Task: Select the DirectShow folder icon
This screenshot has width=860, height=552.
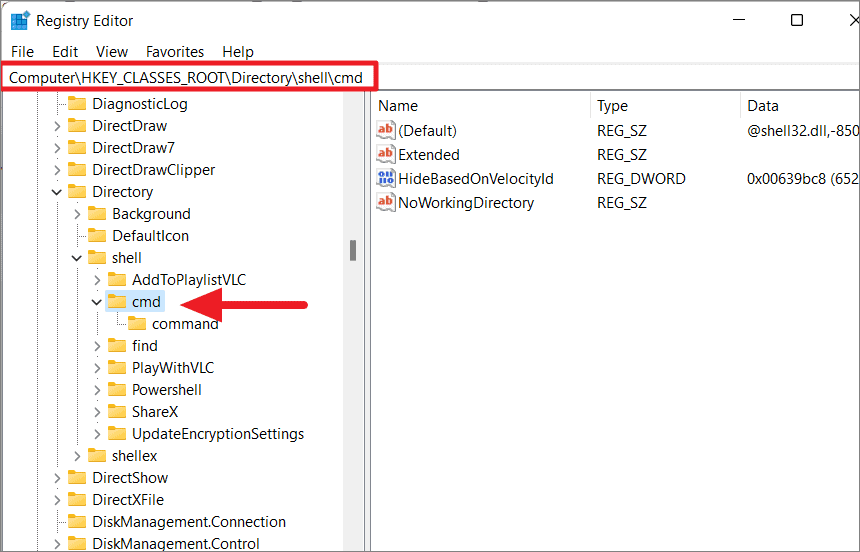Action: (77, 477)
